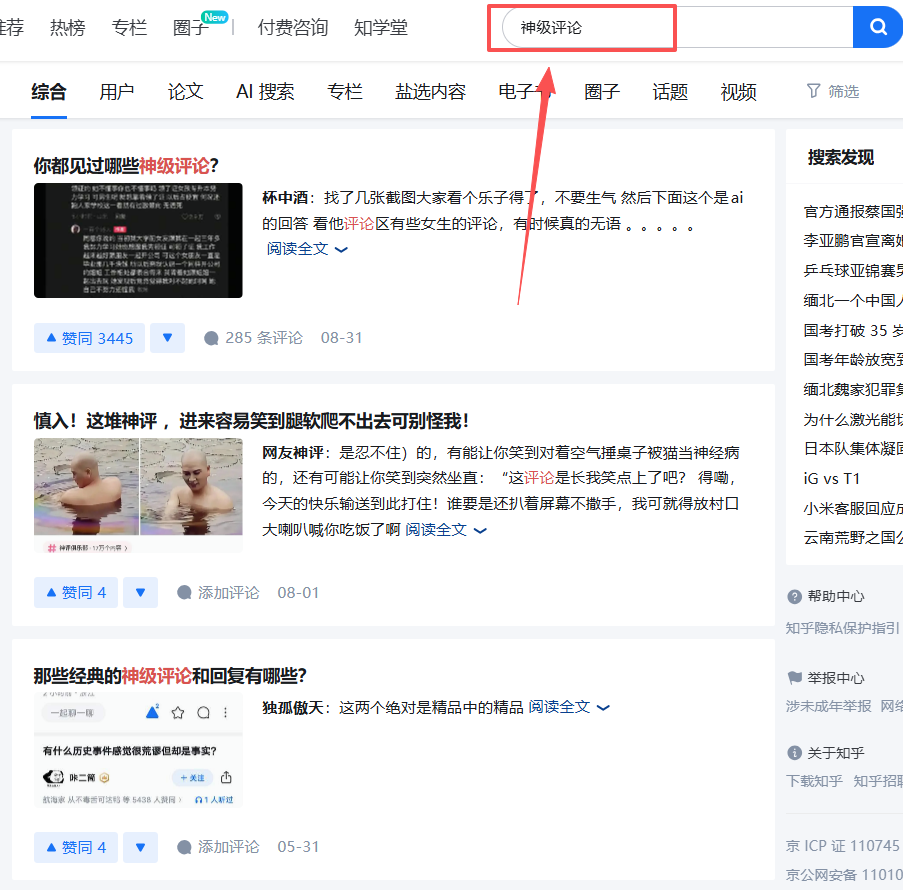This screenshot has height=890, width=903.
Task: Toggle the 赞同 4 upvote on second answer
Action: coord(75,592)
